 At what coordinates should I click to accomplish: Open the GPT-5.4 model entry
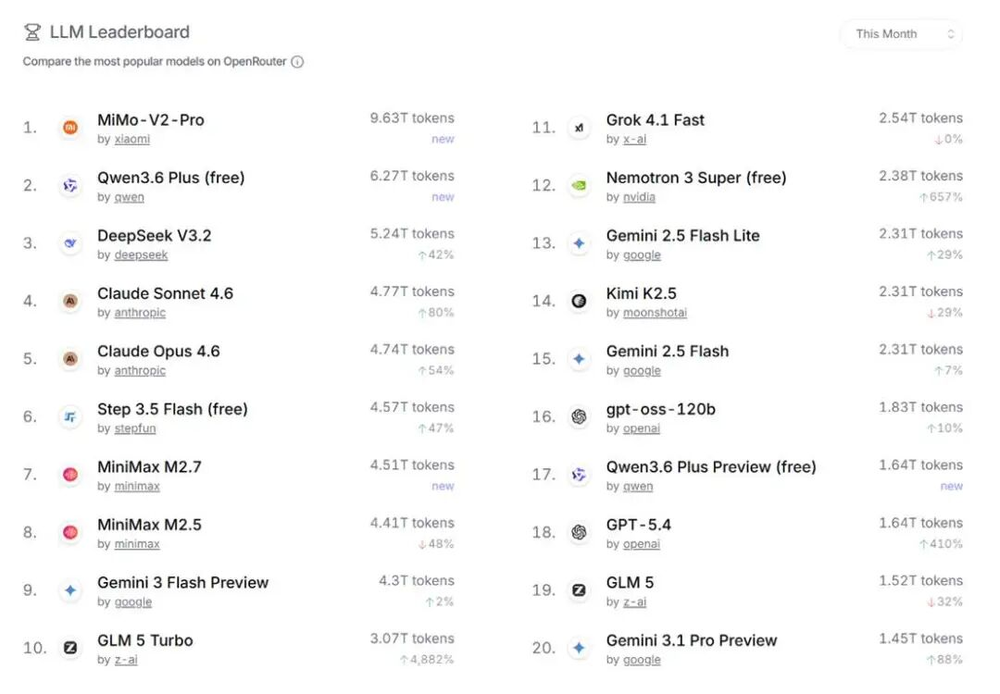(638, 525)
